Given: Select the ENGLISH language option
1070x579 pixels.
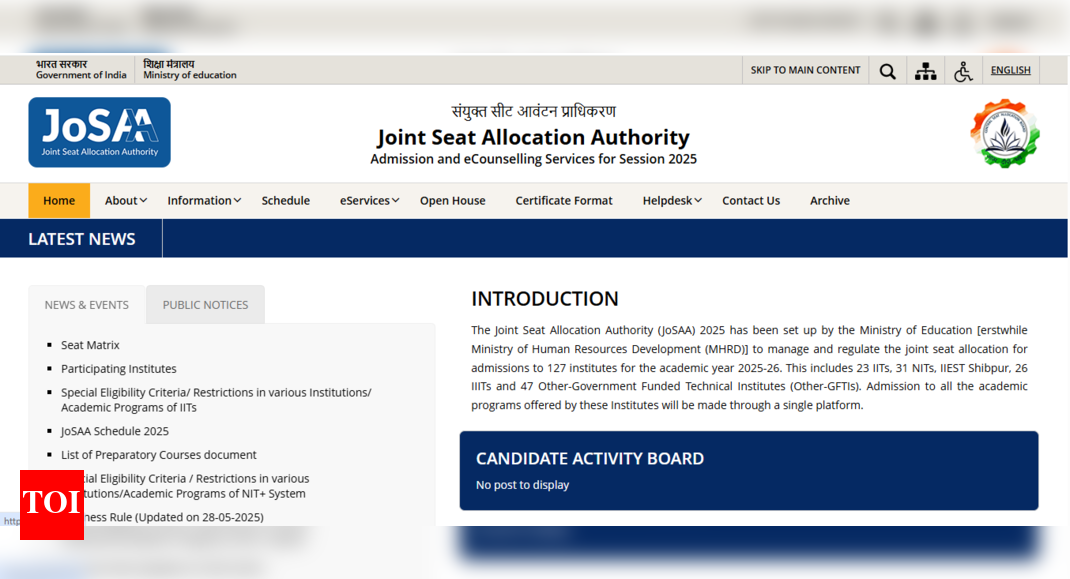Looking at the screenshot, I should pyautogui.click(x=1010, y=70).
